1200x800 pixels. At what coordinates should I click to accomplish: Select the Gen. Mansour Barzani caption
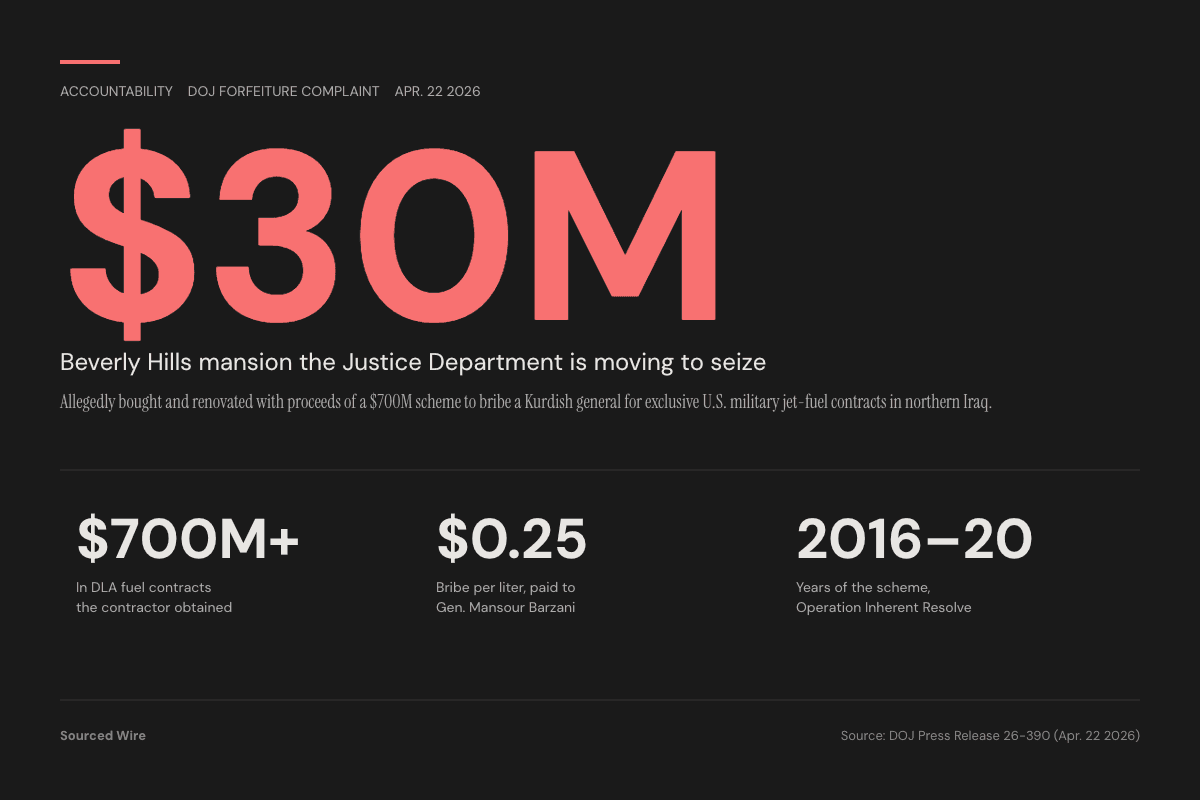pos(507,597)
